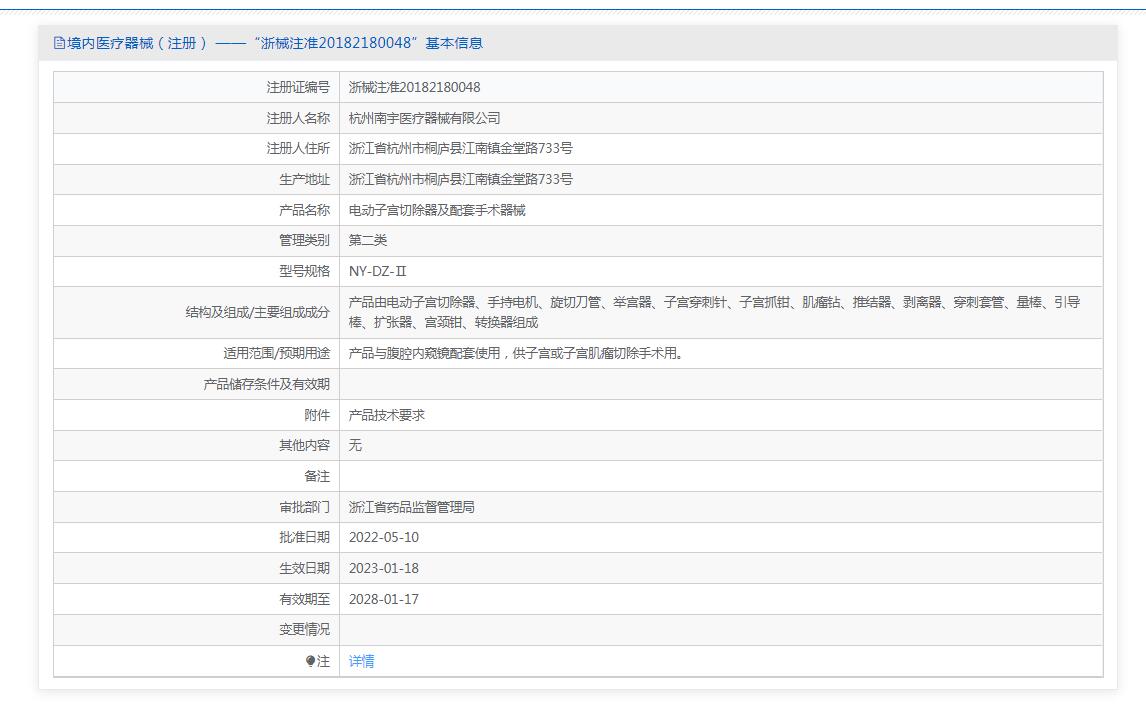
Task: Click attachment value 产品技术要求
Action: 386,415
